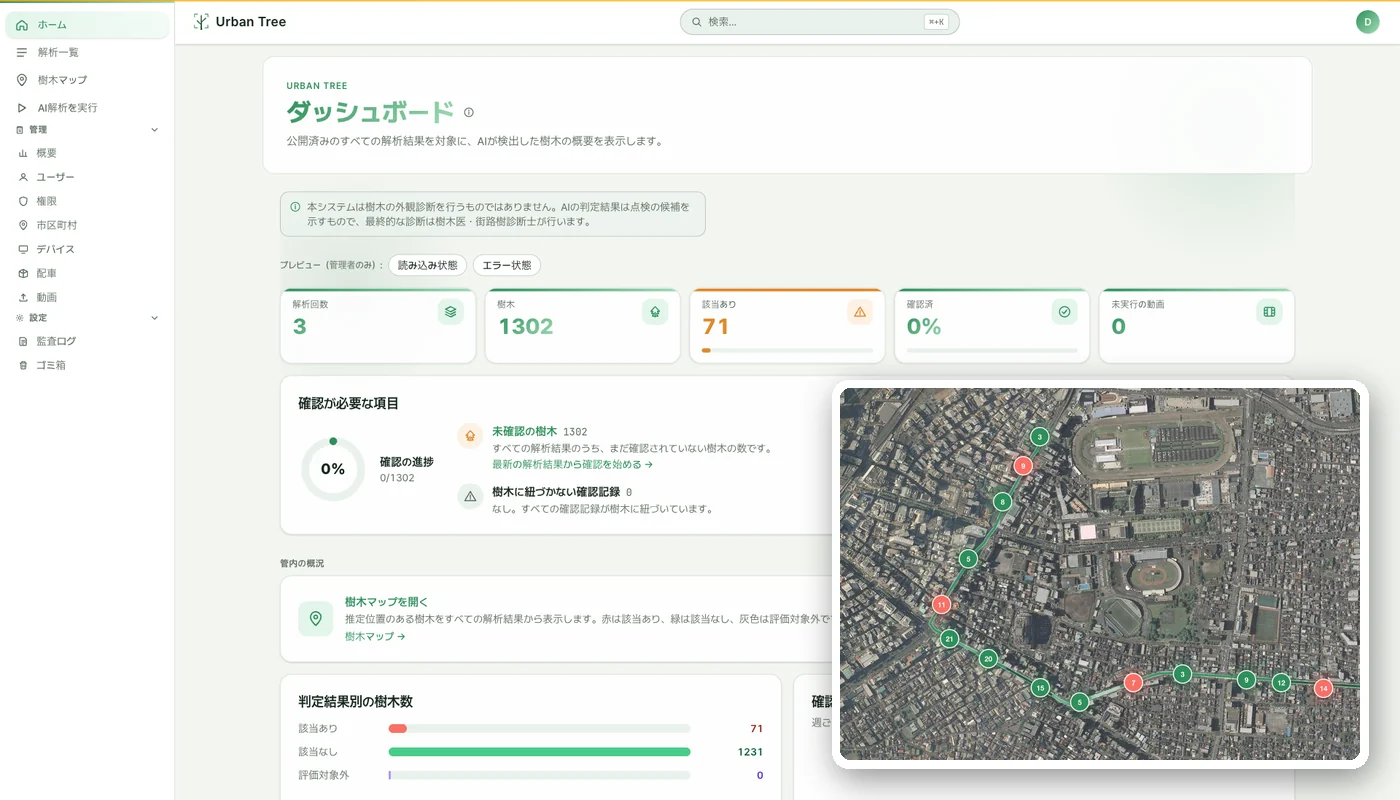1400x800 pixels.
Task: Collapse the 設定 section chevron
Action: click(x=154, y=318)
